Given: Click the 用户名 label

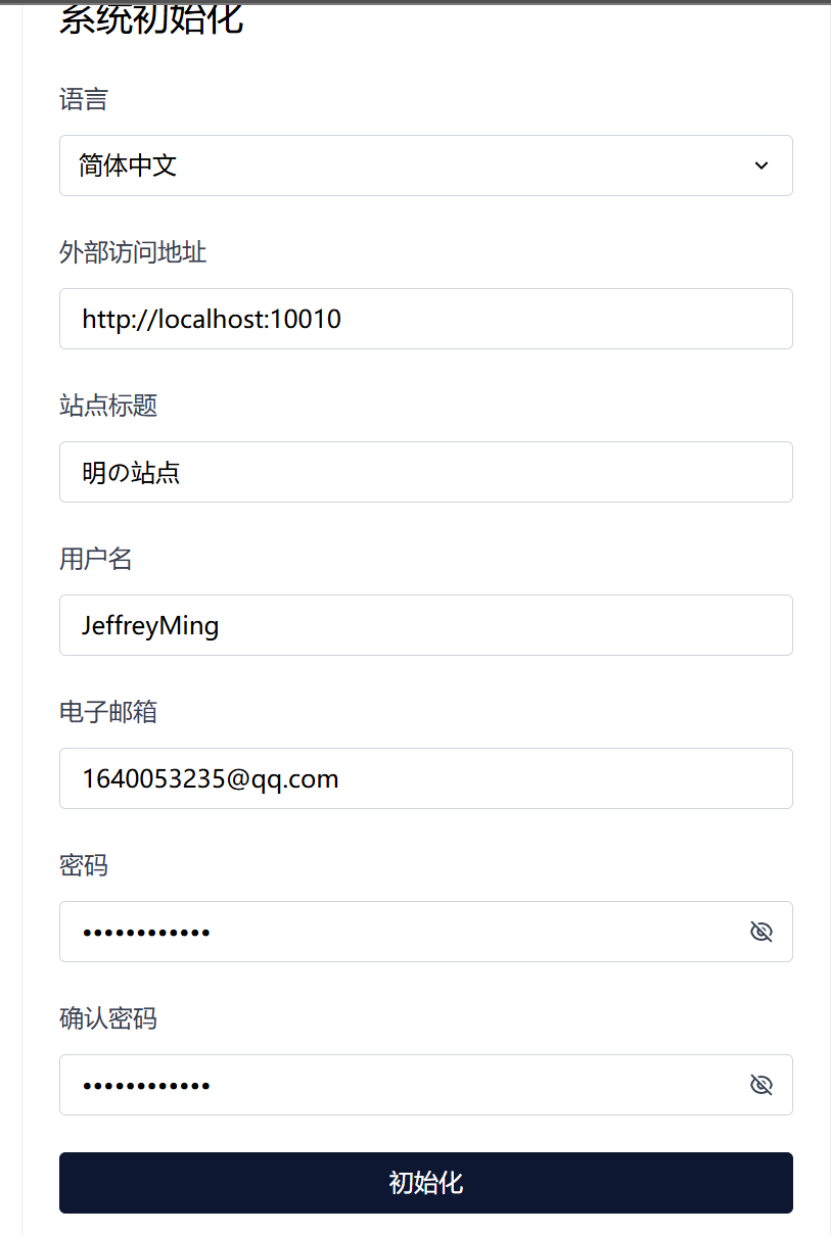Looking at the screenshot, I should tap(95, 559).
